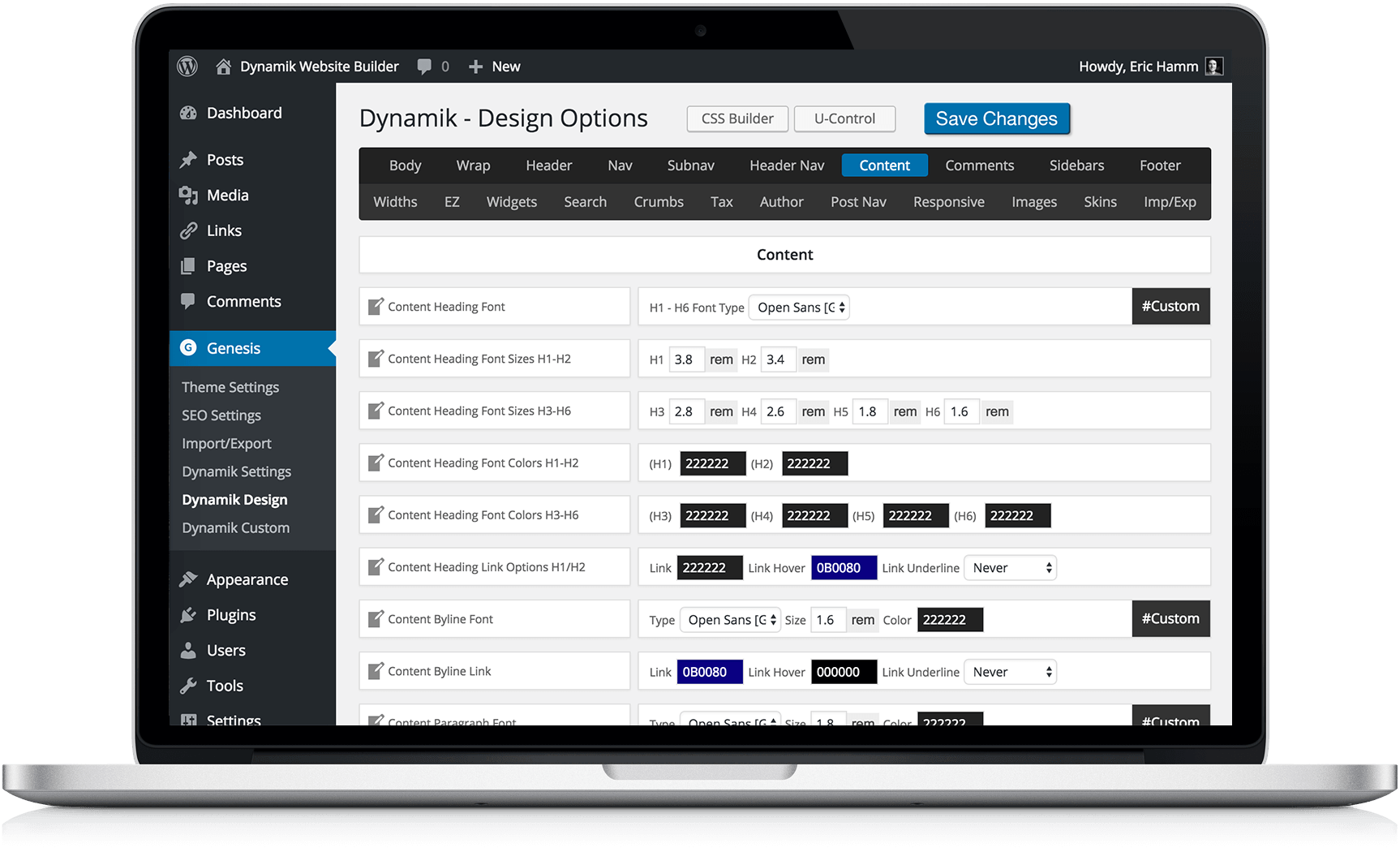Click the Posts pushpin icon
The height and width of the screenshot is (852, 1400).
(188, 160)
